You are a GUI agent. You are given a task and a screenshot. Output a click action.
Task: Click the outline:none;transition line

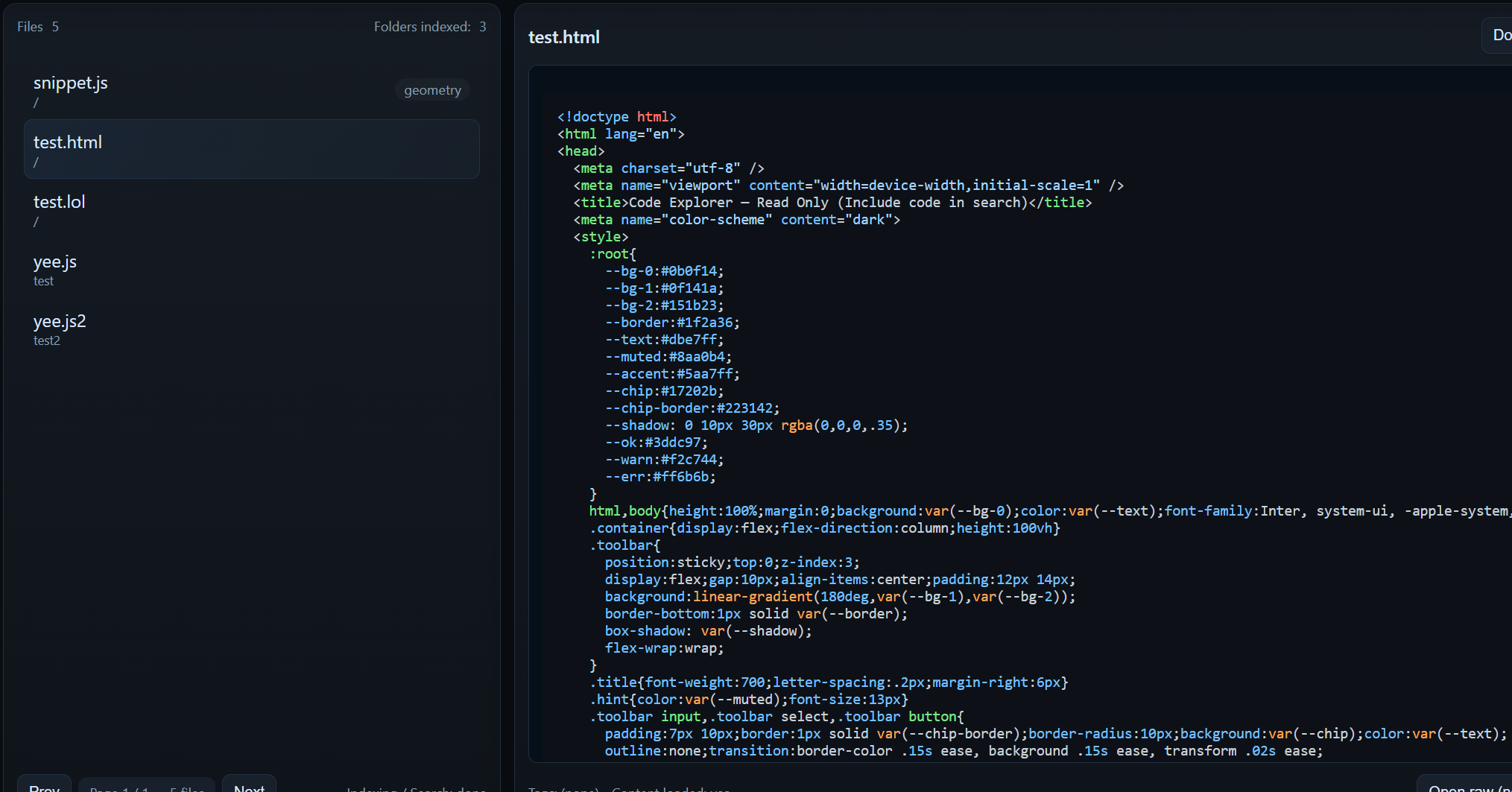964,751
